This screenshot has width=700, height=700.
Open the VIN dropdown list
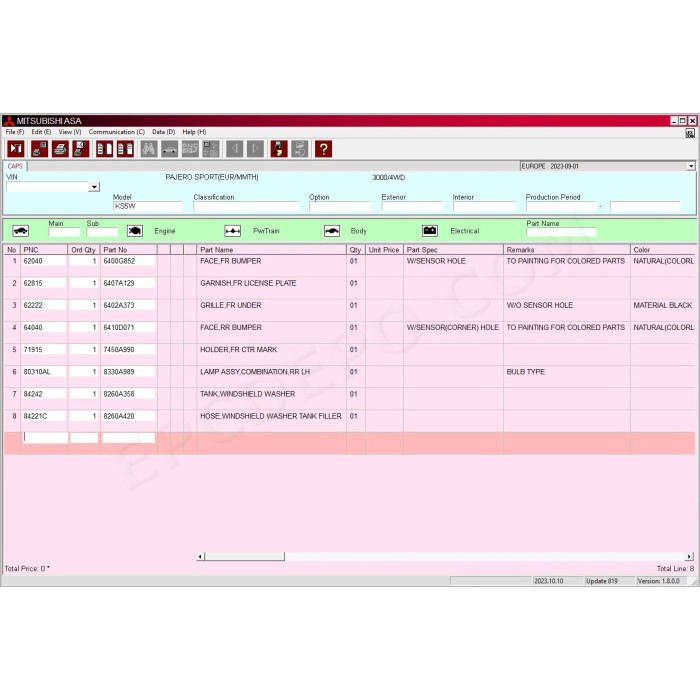pos(94,187)
